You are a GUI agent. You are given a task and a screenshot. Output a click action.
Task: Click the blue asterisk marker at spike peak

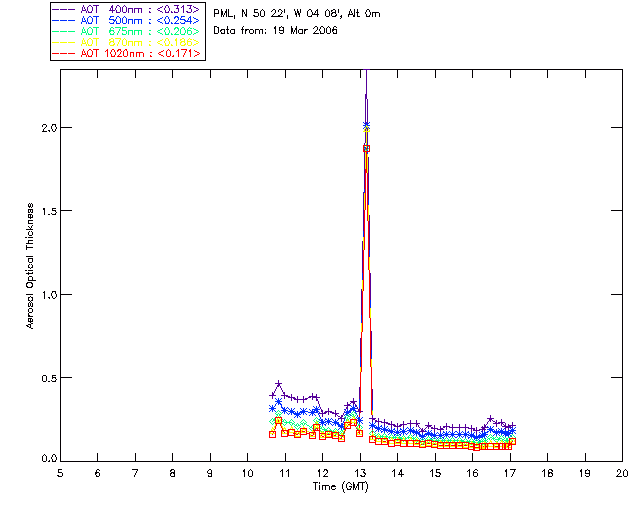[x=367, y=125]
